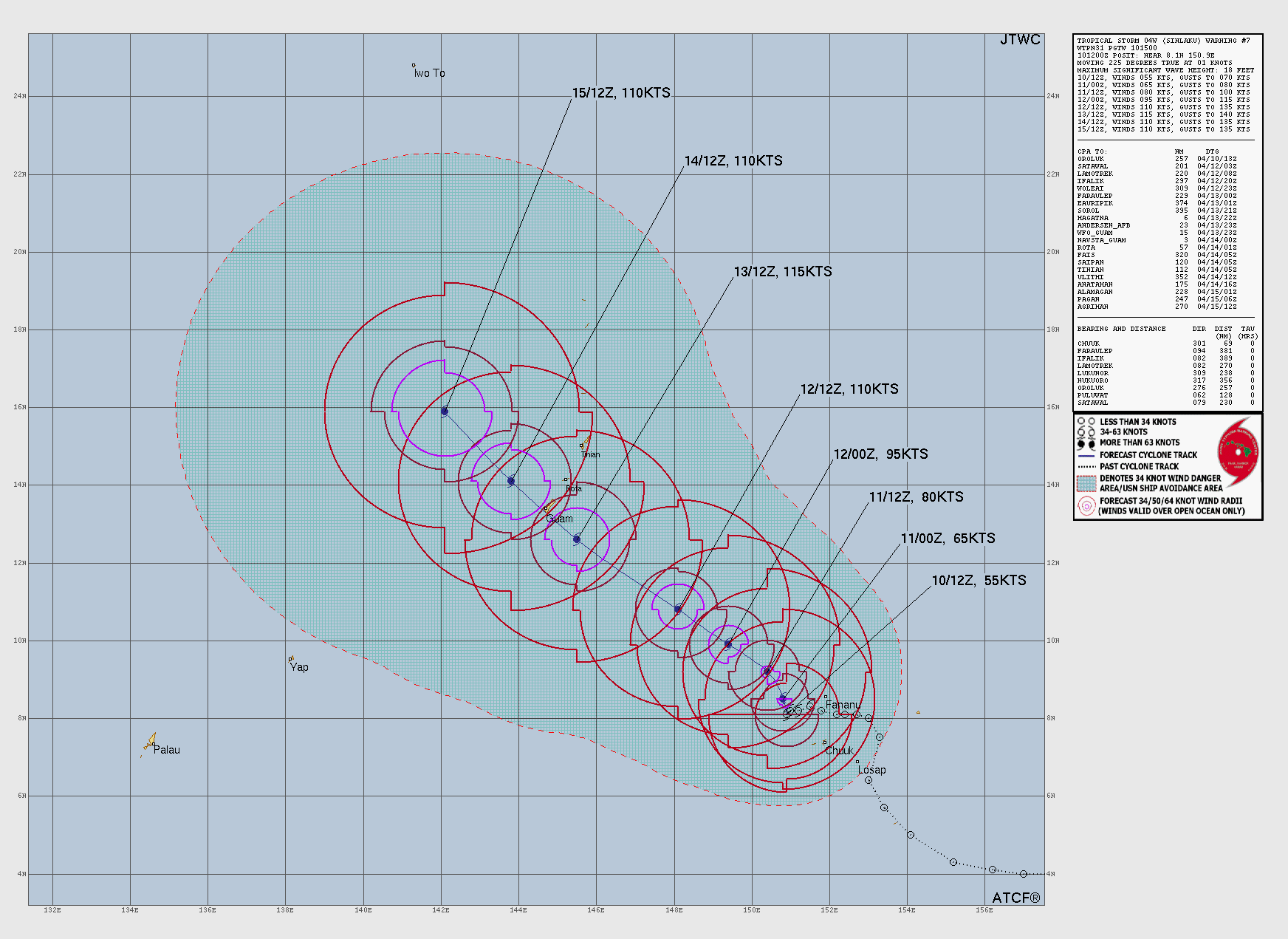Viewport: 1288px width, 939px height.
Task: Select the 10/12Z, 55KTS forecast label
Action: pos(979,581)
